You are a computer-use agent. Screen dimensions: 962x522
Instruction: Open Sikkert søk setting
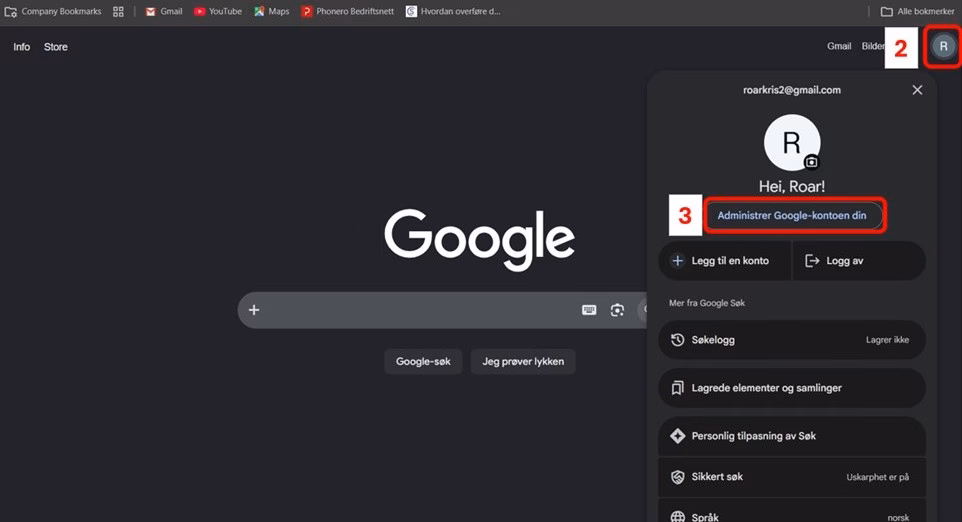click(x=792, y=477)
